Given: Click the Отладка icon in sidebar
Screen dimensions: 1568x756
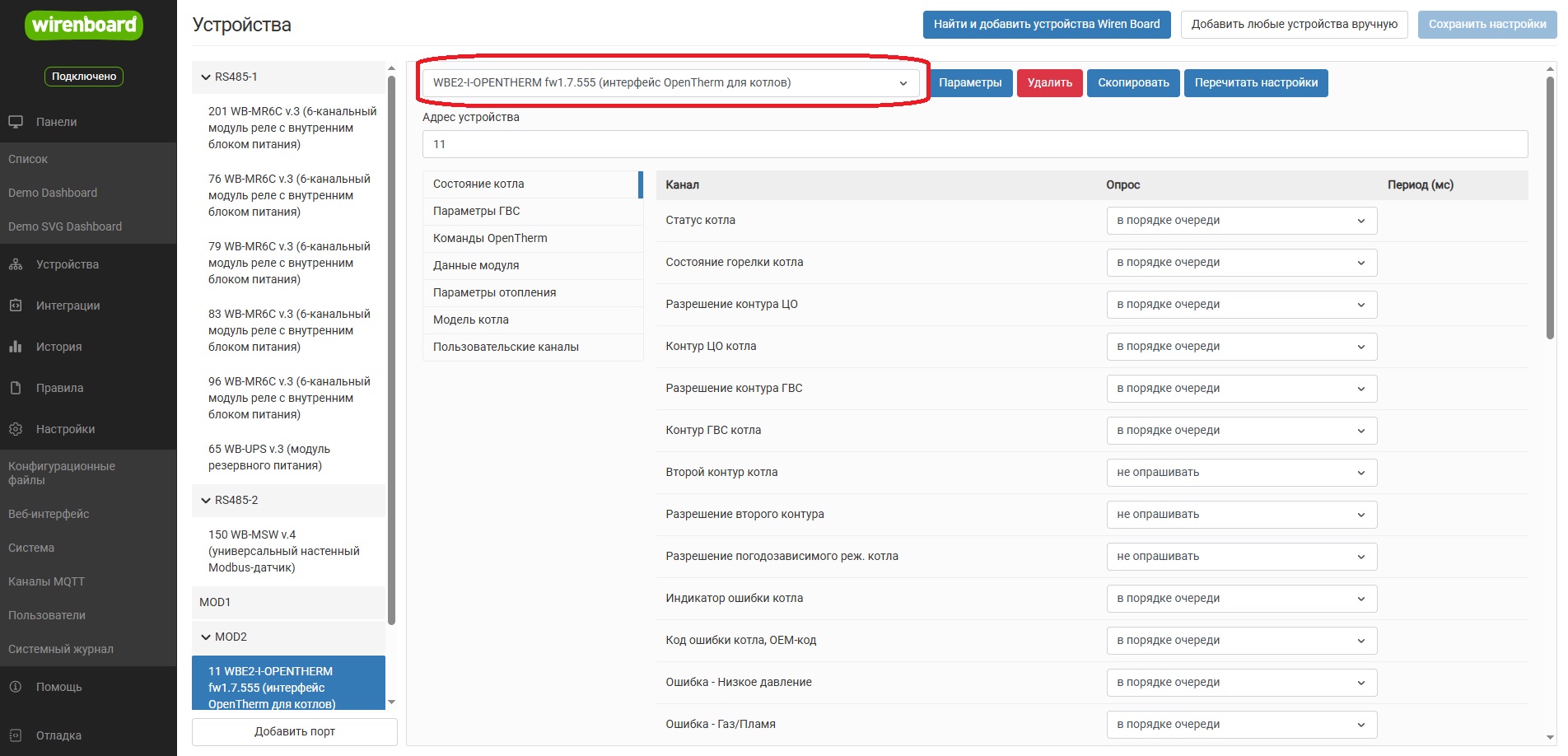Looking at the screenshot, I should pyautogui.click(x=16, y=735).
